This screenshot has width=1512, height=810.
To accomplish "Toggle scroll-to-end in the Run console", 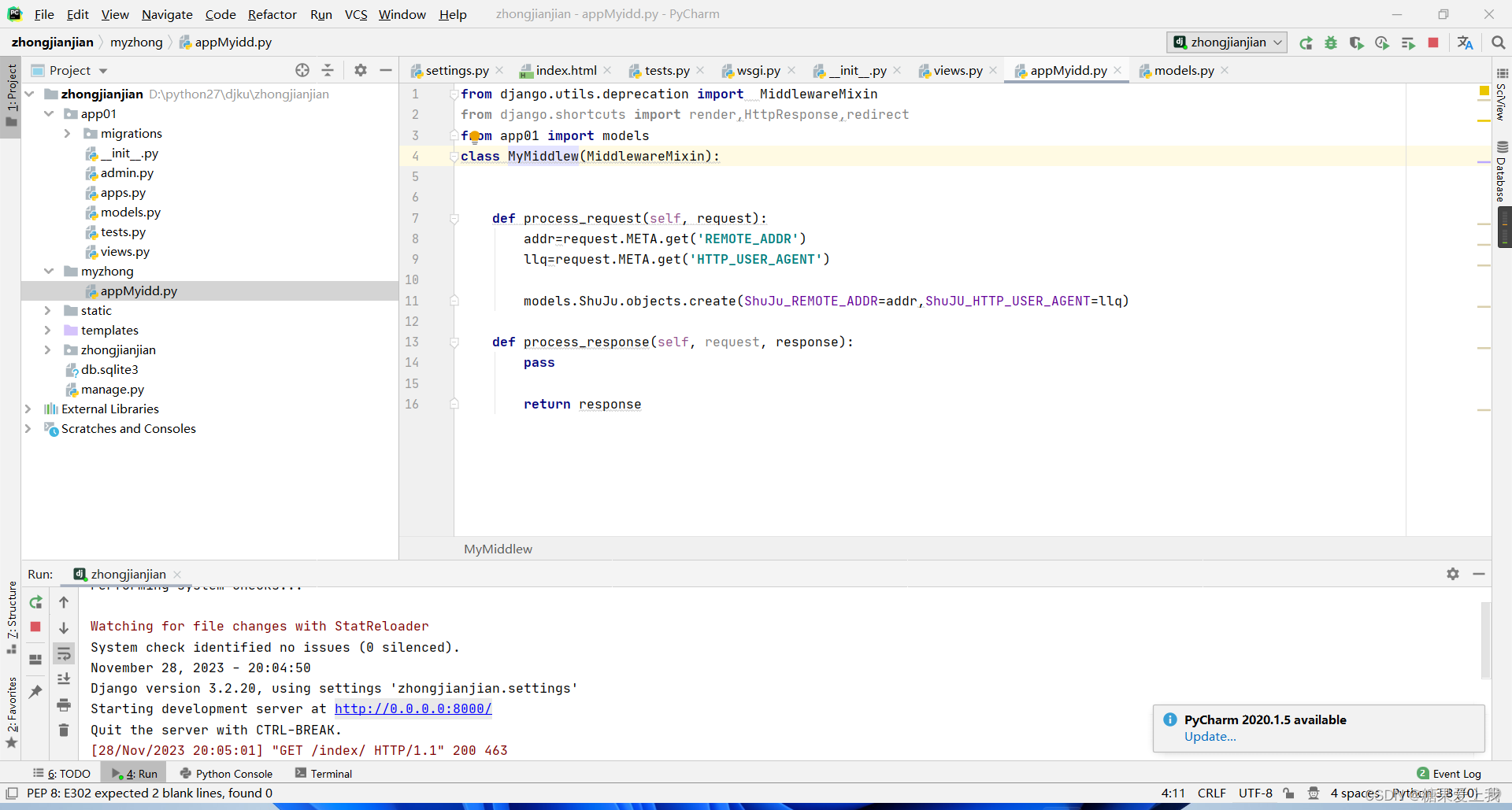I will coord(64,679).
